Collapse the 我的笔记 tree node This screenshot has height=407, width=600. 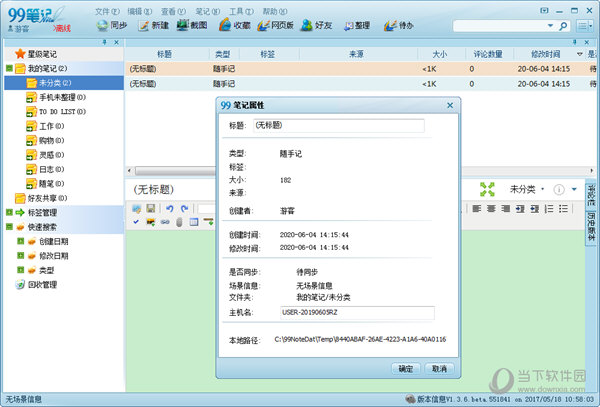(x=9, y=68)
